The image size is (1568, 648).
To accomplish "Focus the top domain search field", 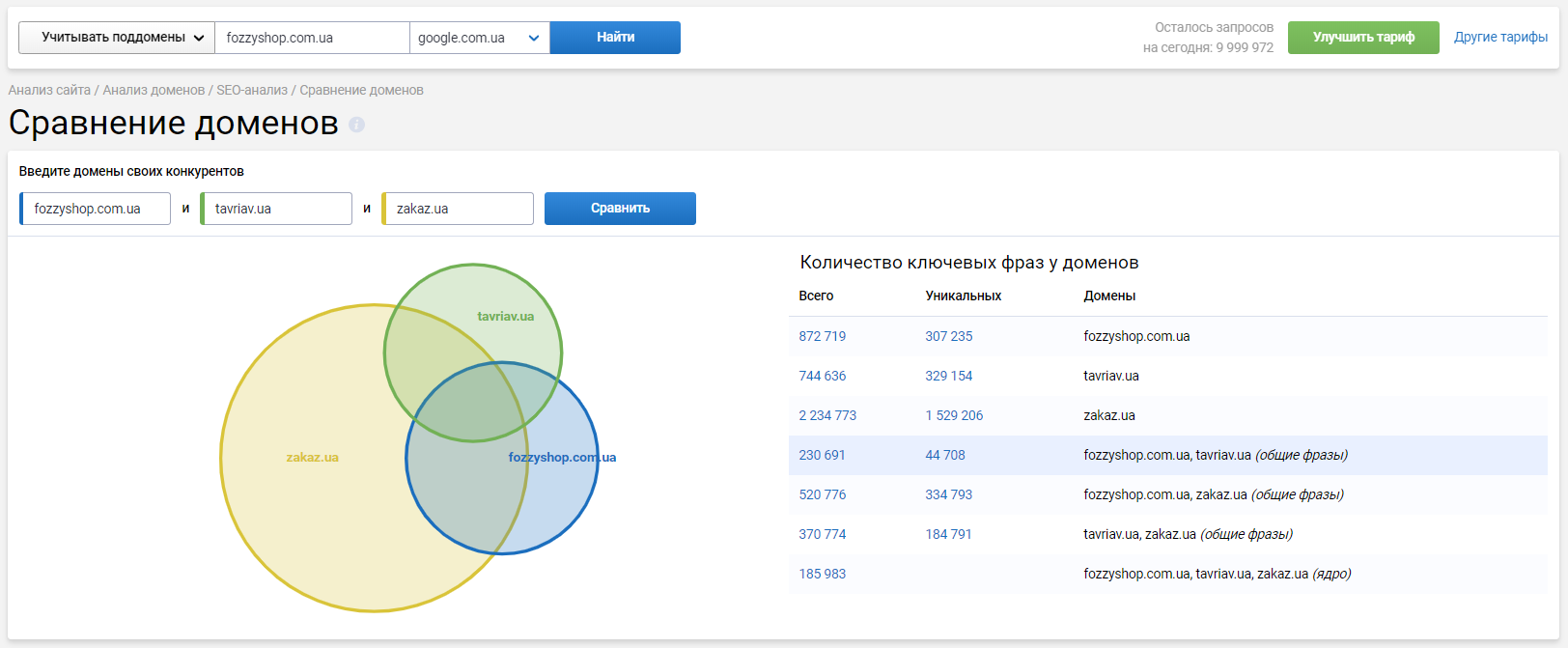I will (x=311, y=38).
